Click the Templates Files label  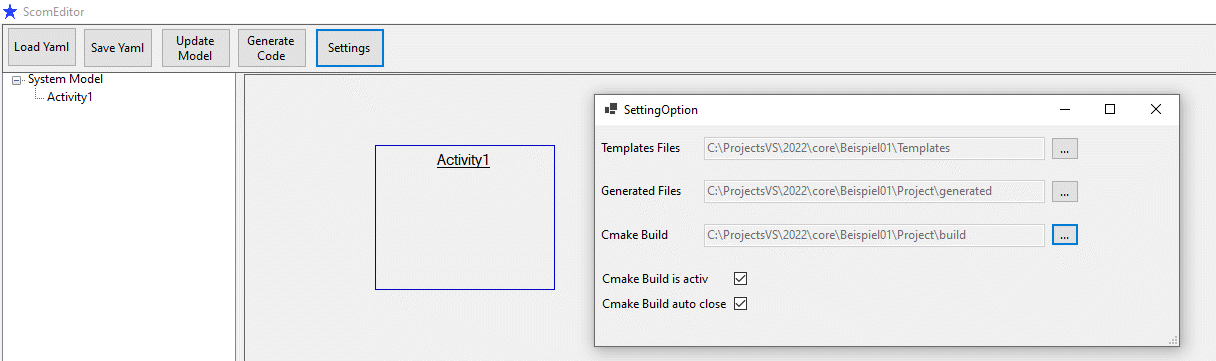(641, 148)
